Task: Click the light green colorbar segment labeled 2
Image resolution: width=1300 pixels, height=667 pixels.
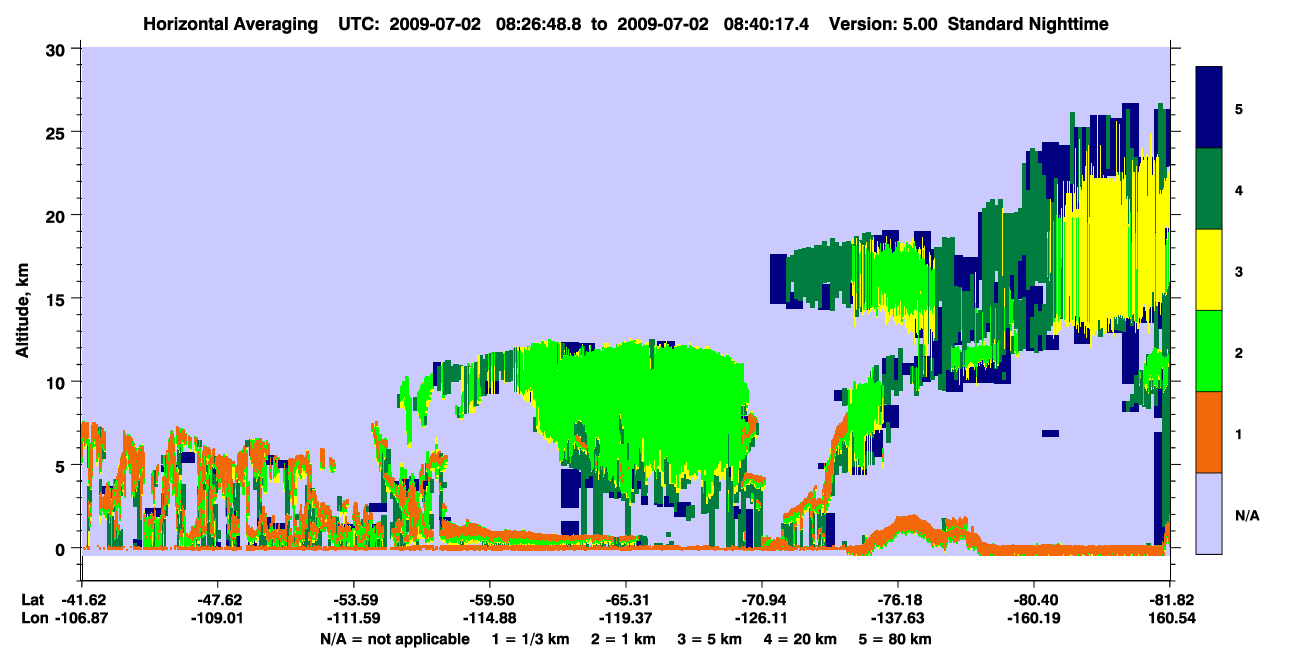Action: (x=1209, y=351)
